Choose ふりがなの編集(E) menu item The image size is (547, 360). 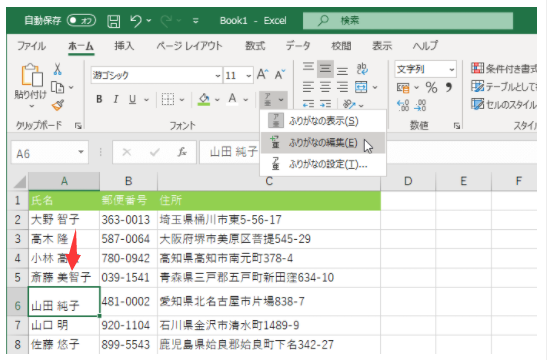coord(323,142)
